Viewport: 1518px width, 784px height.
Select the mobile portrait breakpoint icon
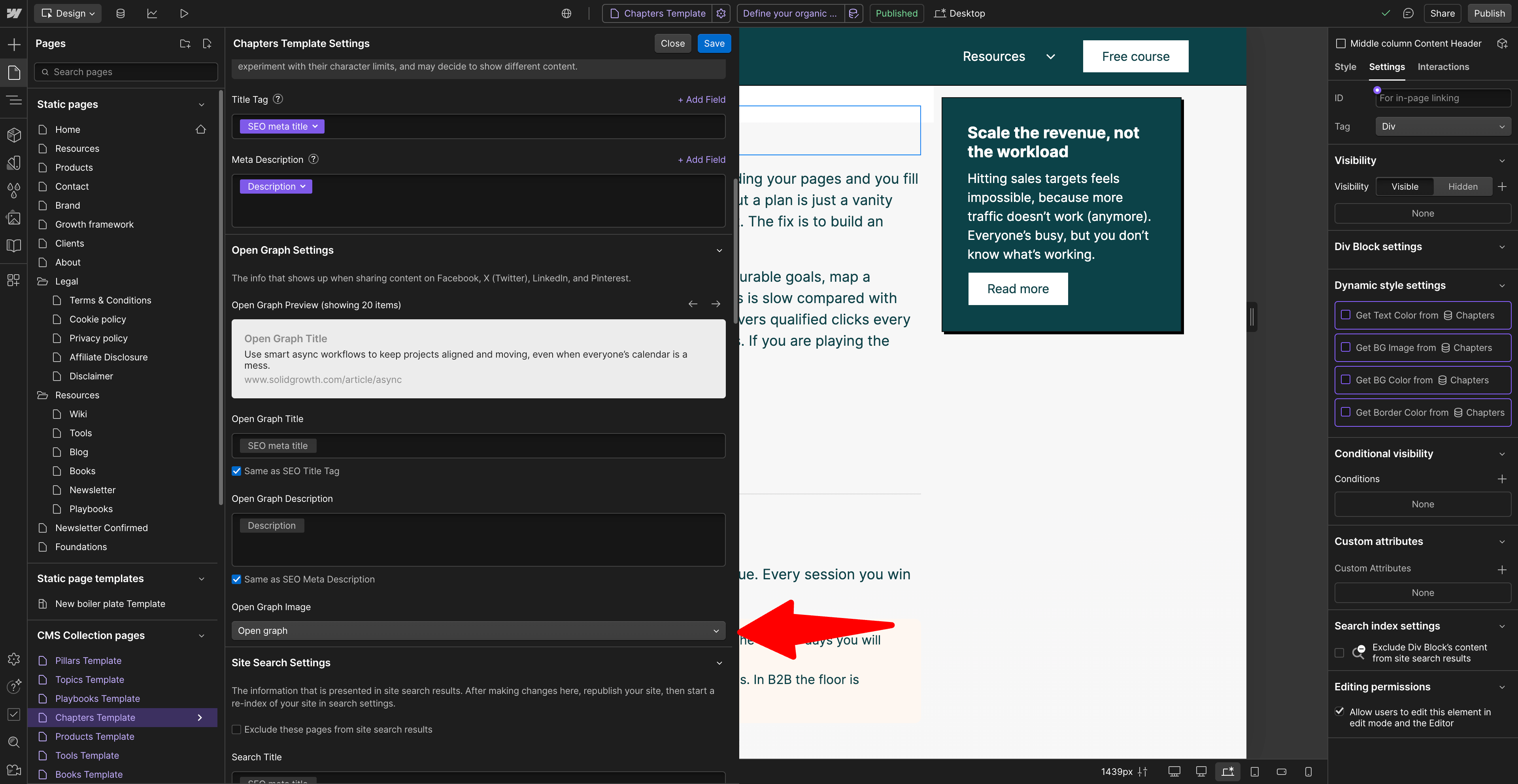(1308, 772)
